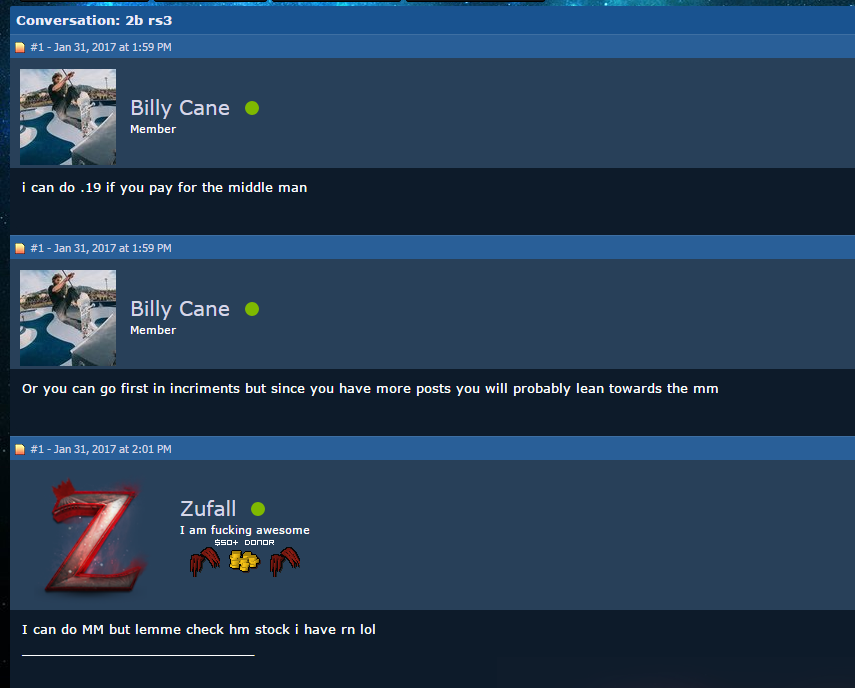The width and height of the screenshot is (855, 688).
Task: Click the left red claw badge icon
Action: (x=204, y=562)
